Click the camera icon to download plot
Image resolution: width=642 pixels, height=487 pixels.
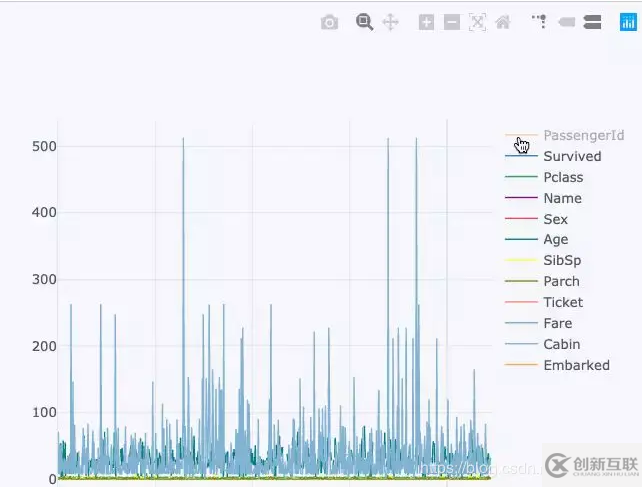coord(329,22)
